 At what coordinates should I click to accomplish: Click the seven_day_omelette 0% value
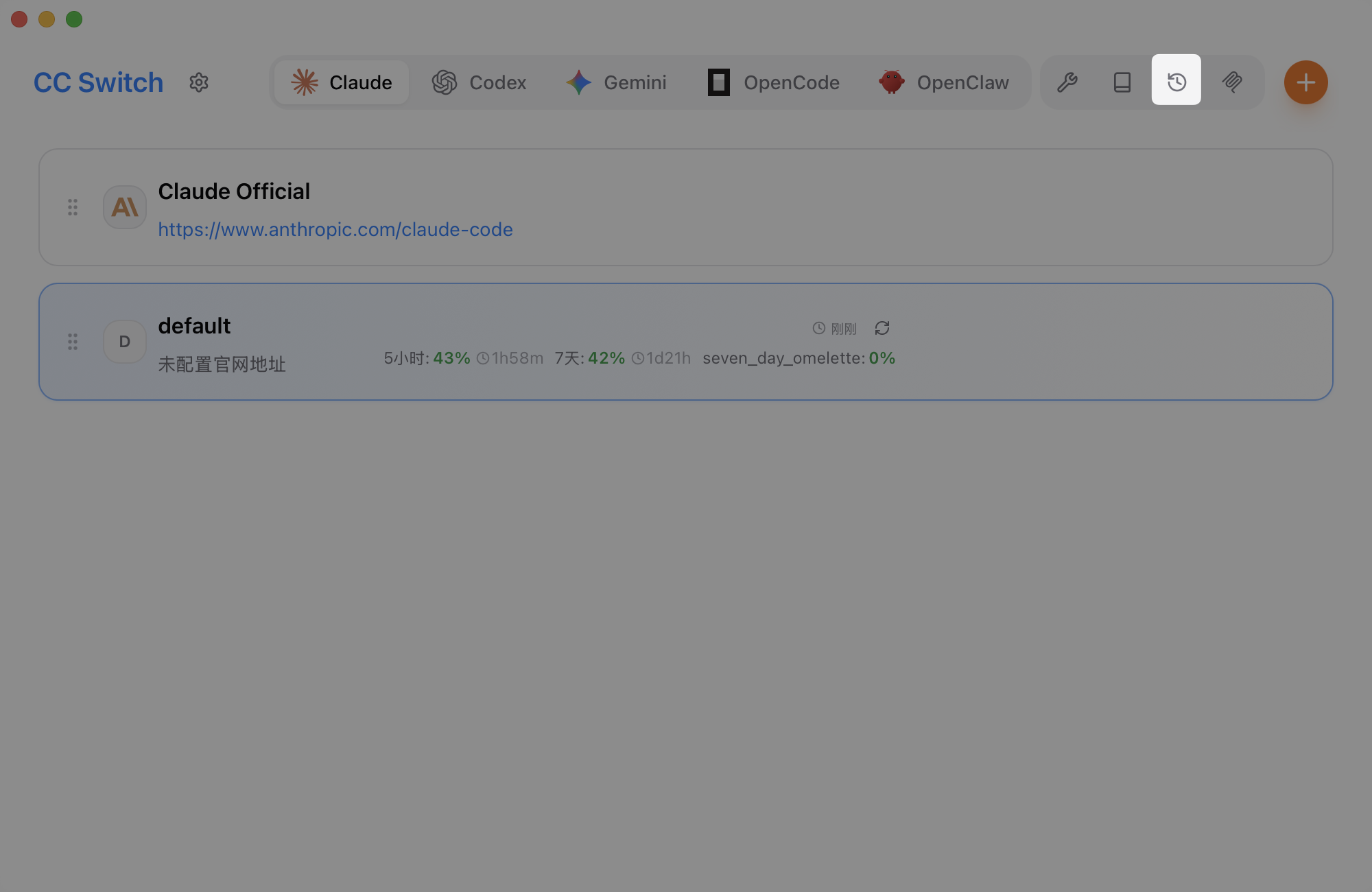(799, 358)
